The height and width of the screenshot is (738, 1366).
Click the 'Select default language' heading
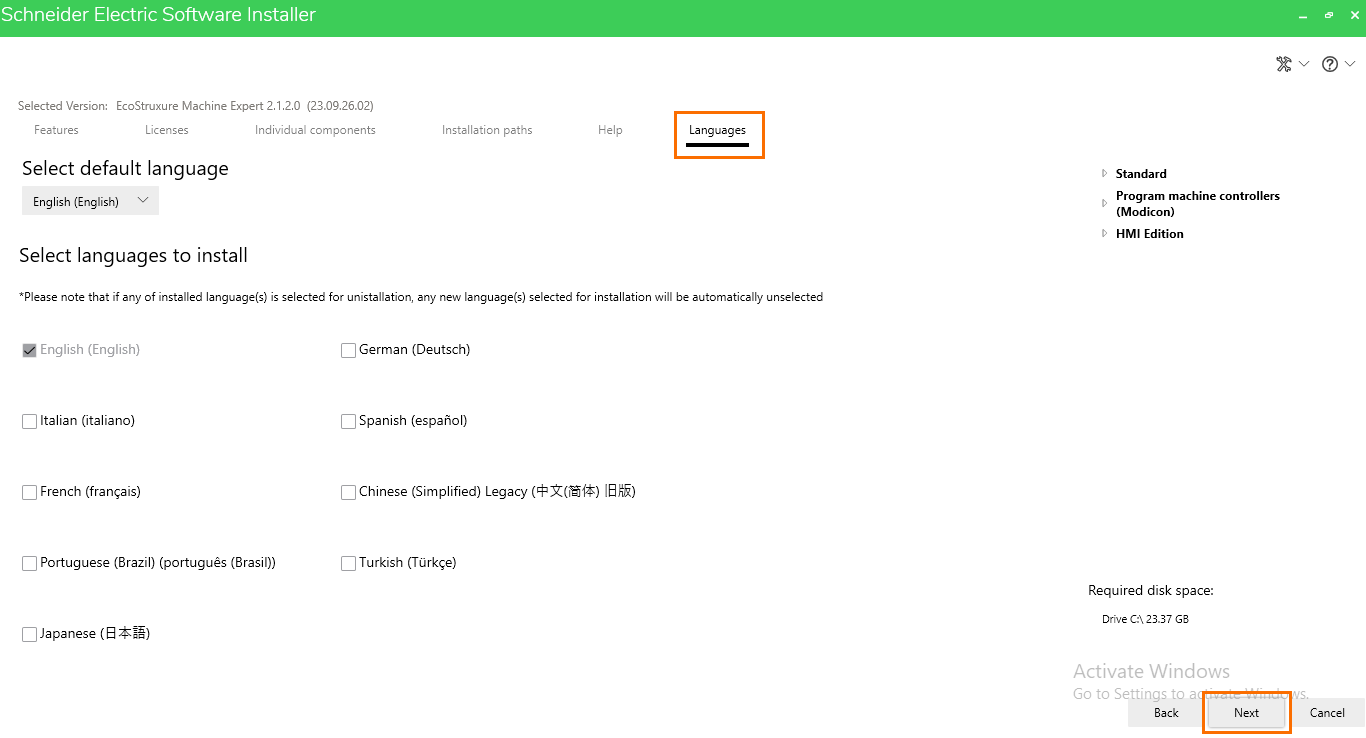pyautogui.click(x=125, y=169)
